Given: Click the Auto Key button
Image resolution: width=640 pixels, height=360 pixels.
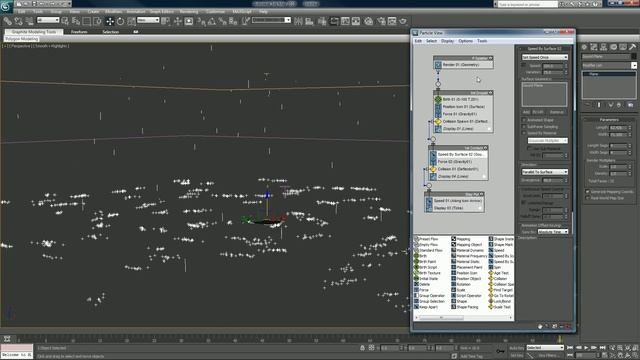Looking at the screenshot, I should [x=517, y=348].
